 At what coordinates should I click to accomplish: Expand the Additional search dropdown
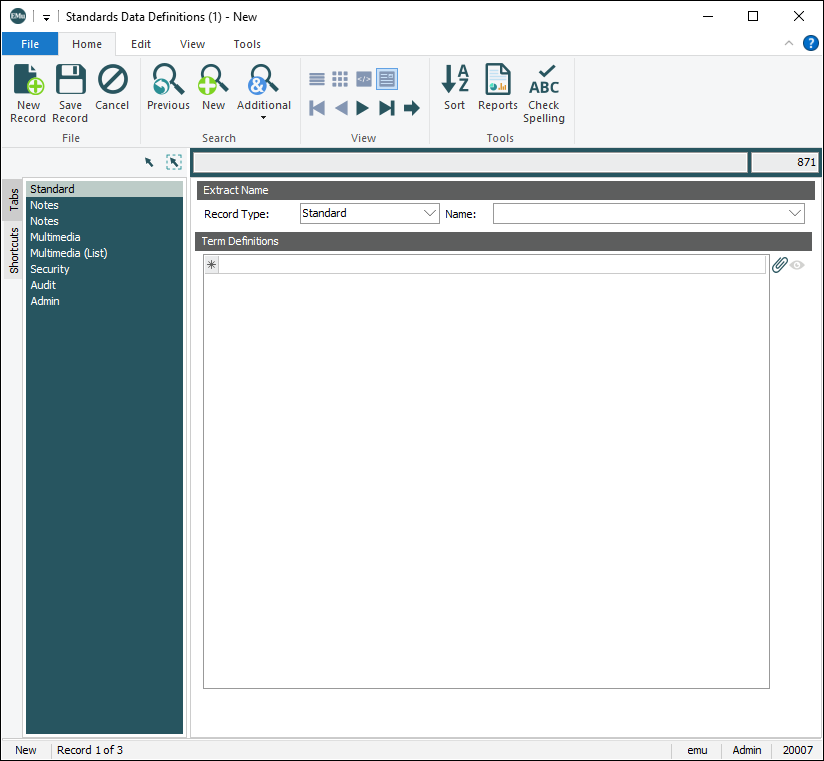point(264,117)
